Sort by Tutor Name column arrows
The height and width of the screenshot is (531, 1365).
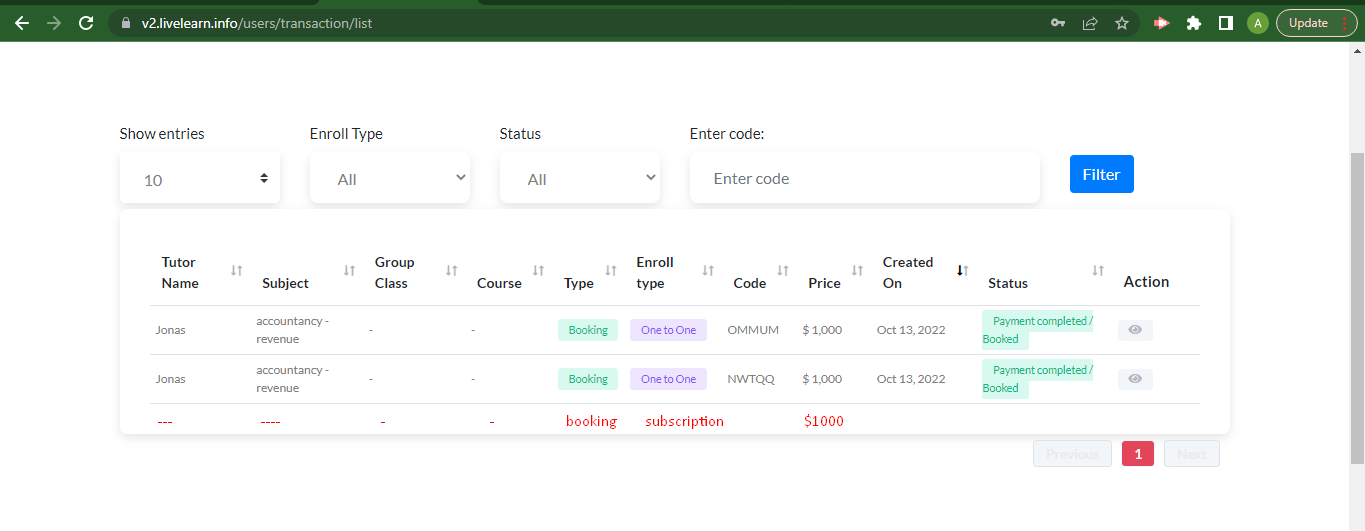point(237,271)
